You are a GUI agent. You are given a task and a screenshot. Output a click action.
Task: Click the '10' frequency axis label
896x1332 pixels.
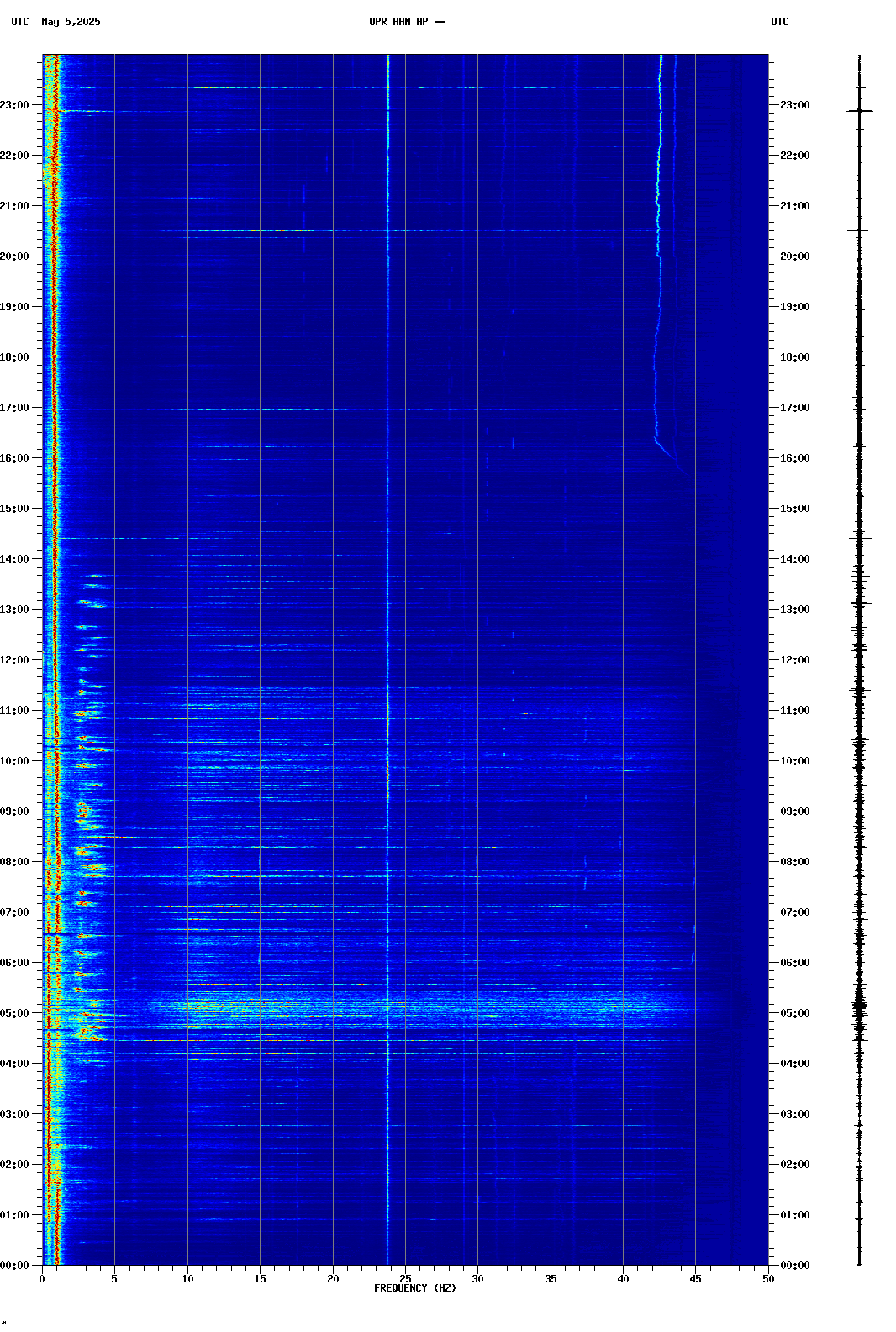(187, 1279)
